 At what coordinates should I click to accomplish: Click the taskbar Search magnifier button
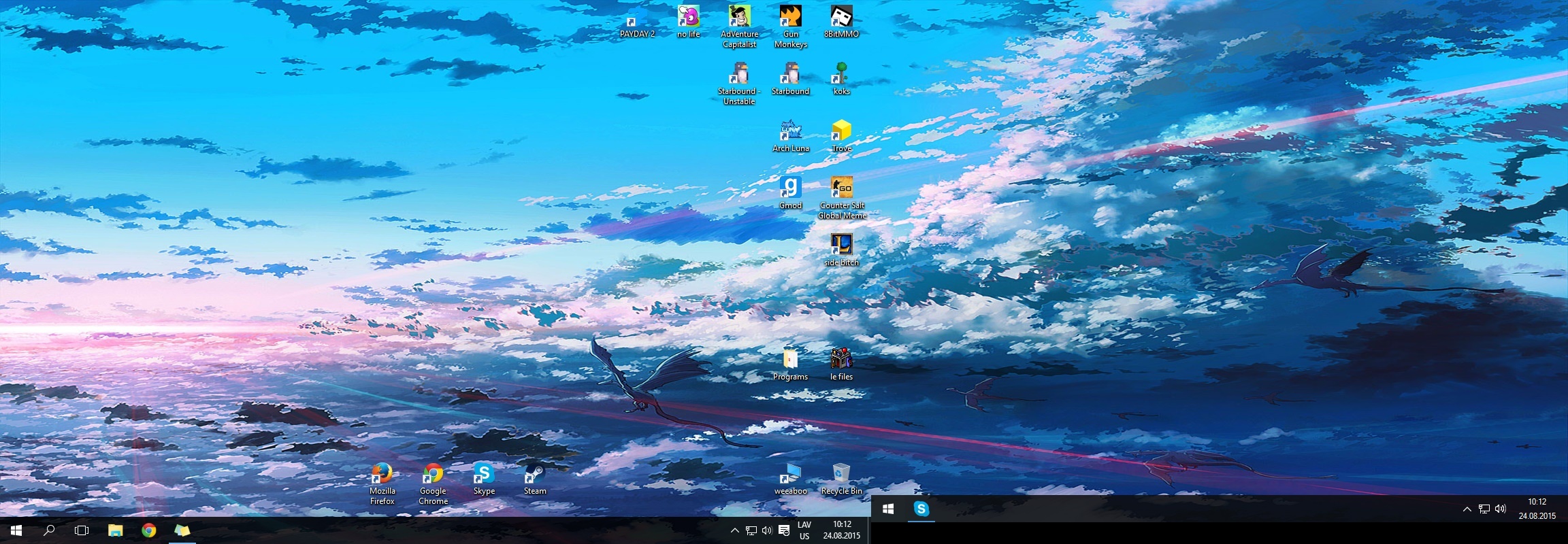[x=49, y=530]
